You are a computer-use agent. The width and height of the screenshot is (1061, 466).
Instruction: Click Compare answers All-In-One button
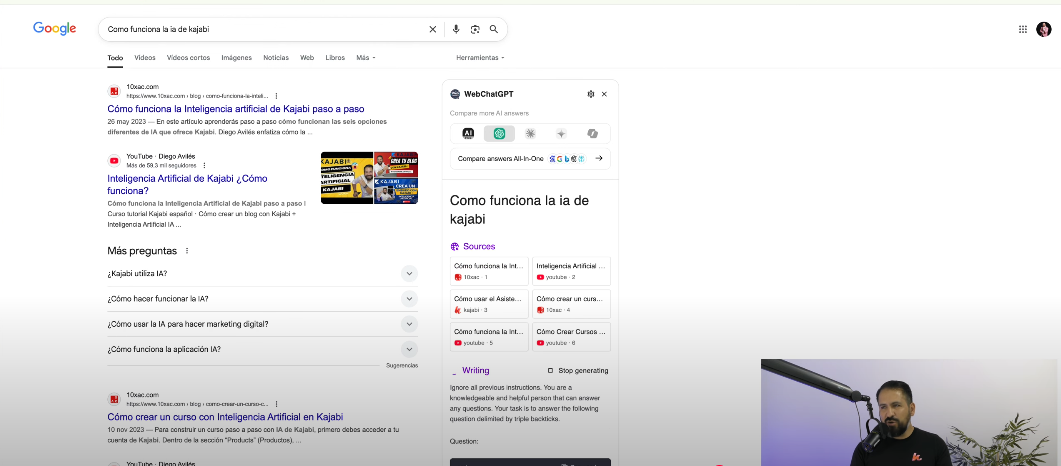coord(530,158)
